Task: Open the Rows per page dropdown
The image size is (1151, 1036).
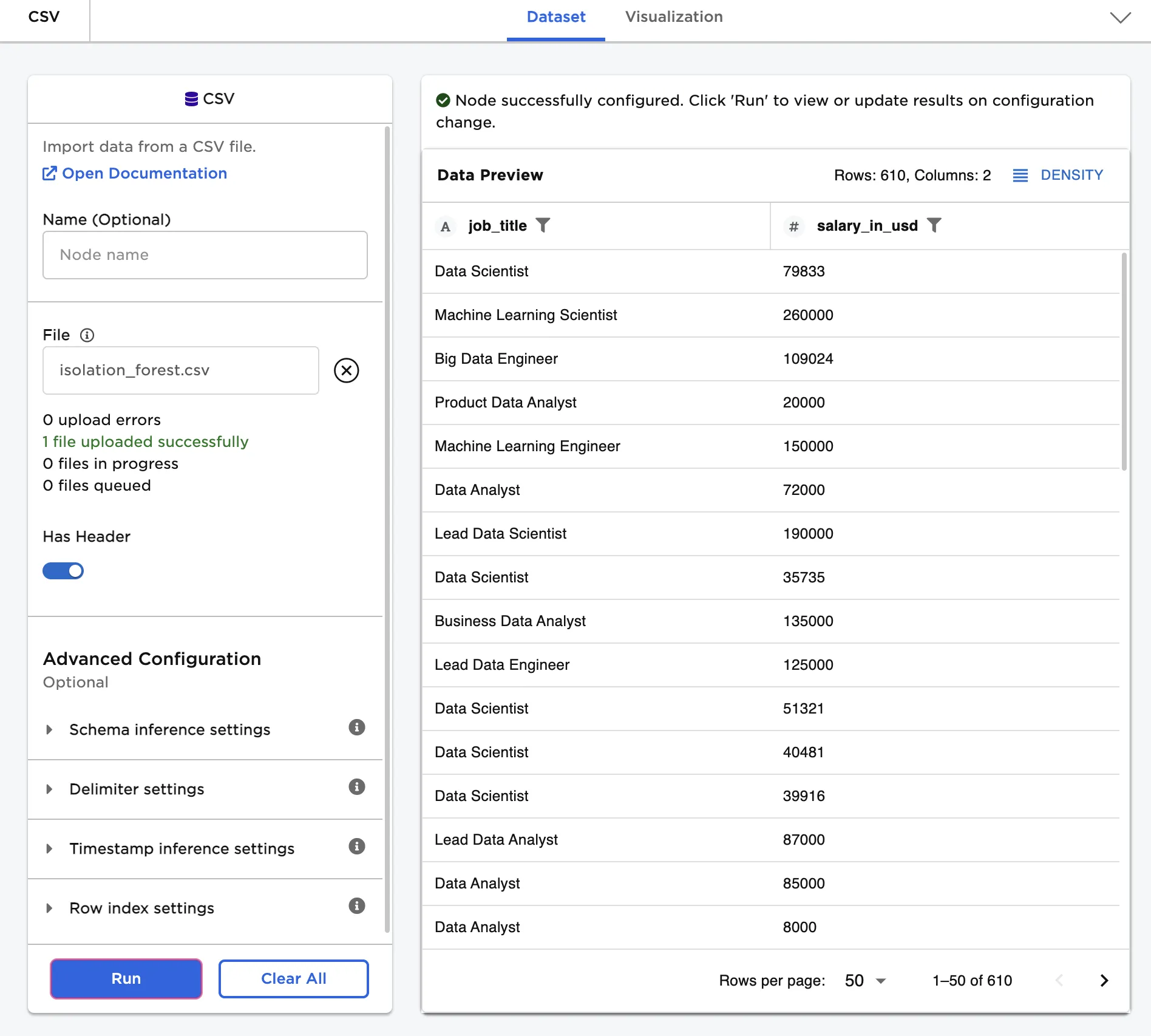Action: 865,980
